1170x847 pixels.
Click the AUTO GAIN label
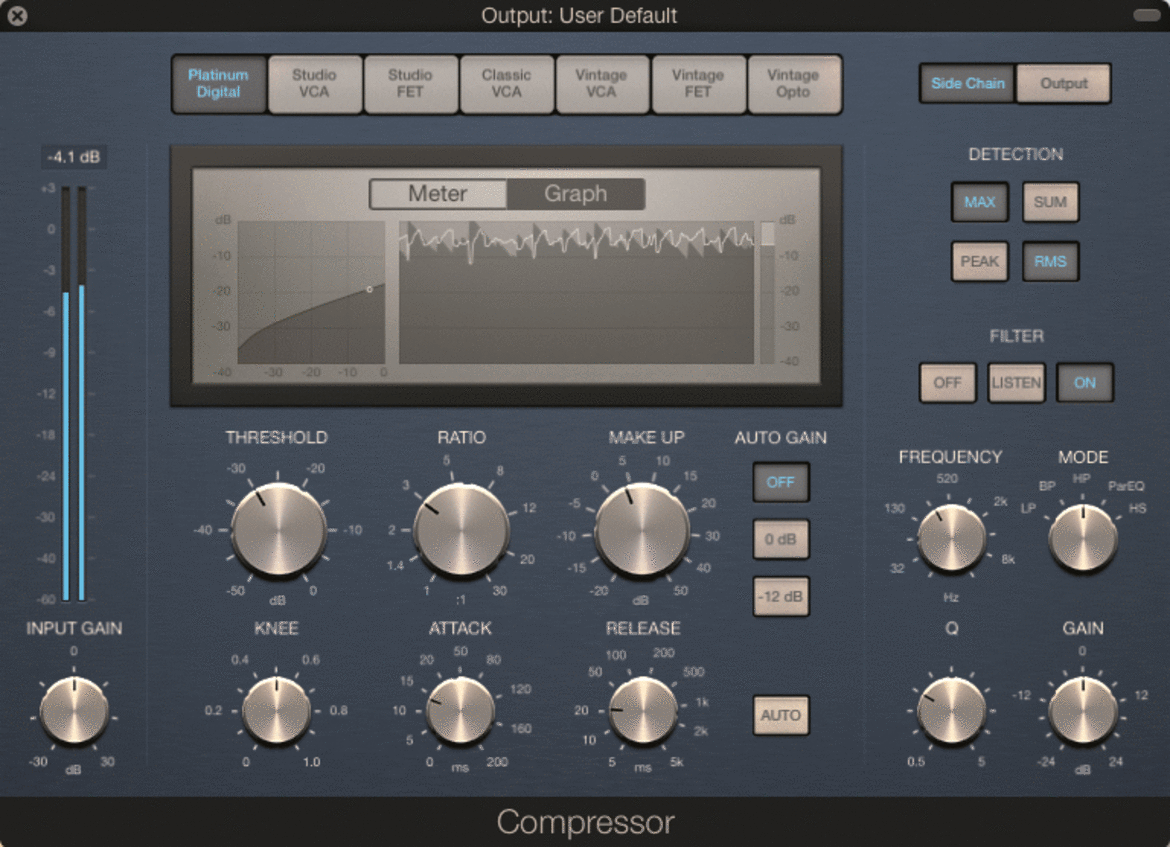tap(780, 438)
